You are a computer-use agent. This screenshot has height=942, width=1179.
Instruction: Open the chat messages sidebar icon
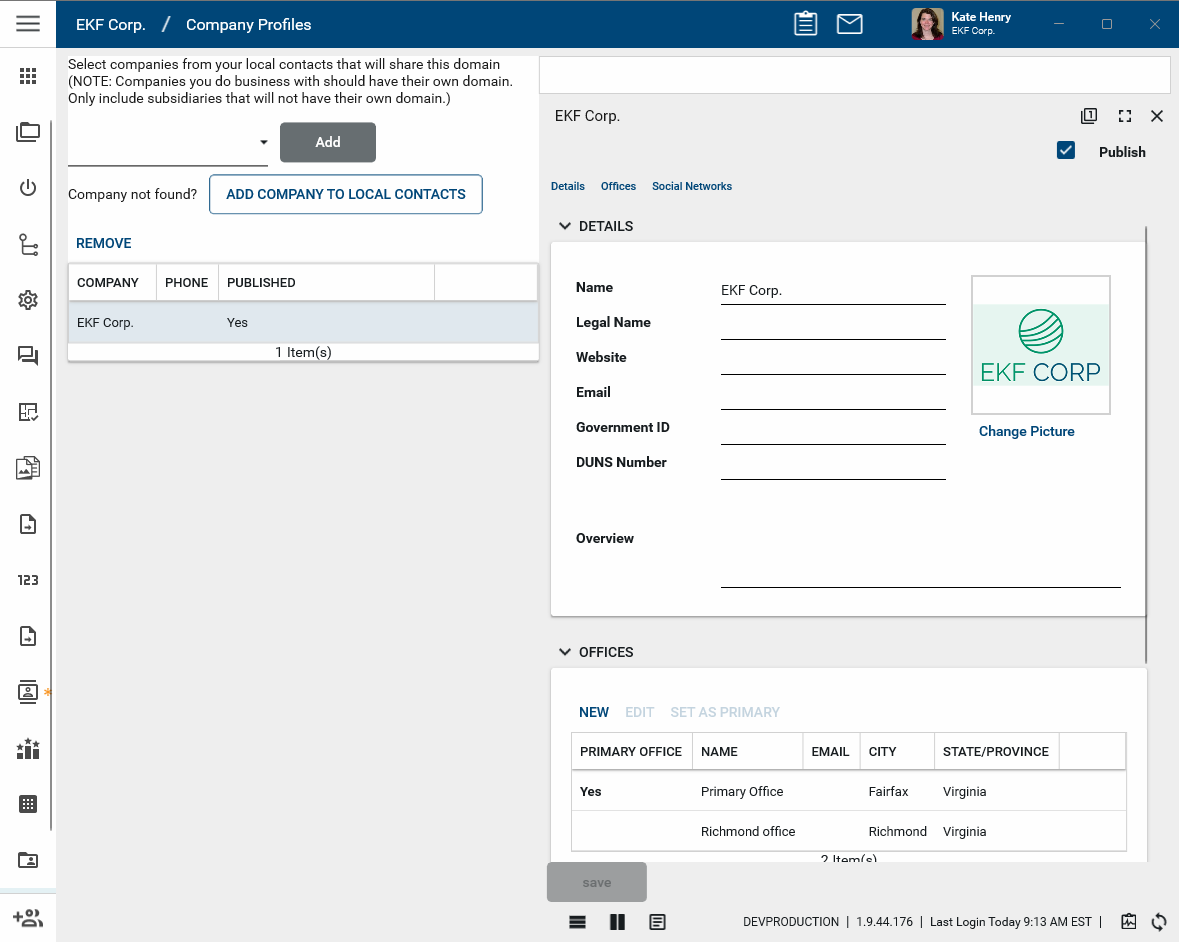click(28, 356)
